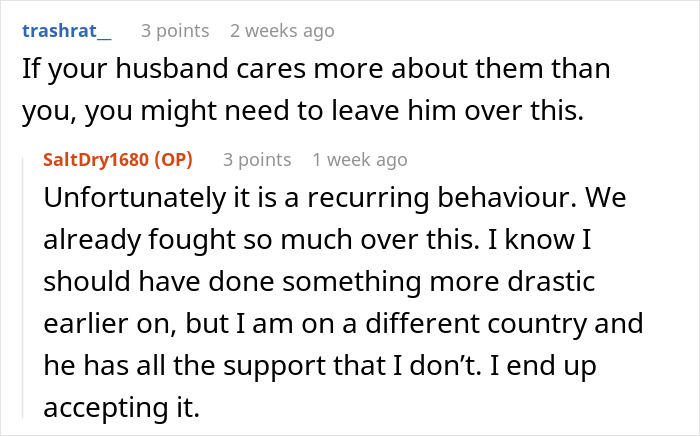Click line starting 'already fought so much'

(x=317, y=240)
